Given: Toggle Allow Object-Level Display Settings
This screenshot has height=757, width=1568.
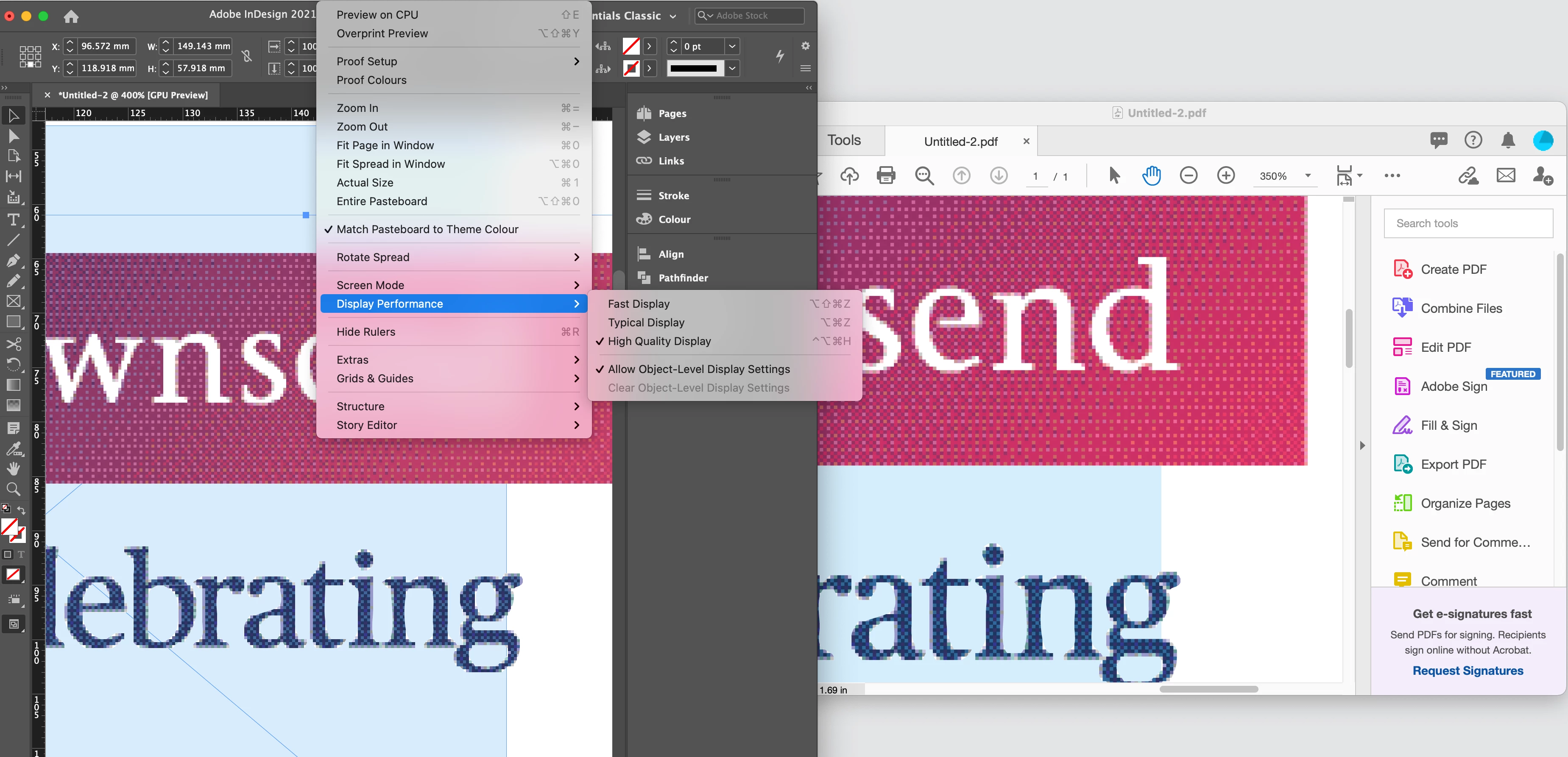Looking at the screenshot, I should (x=698, y=369).
